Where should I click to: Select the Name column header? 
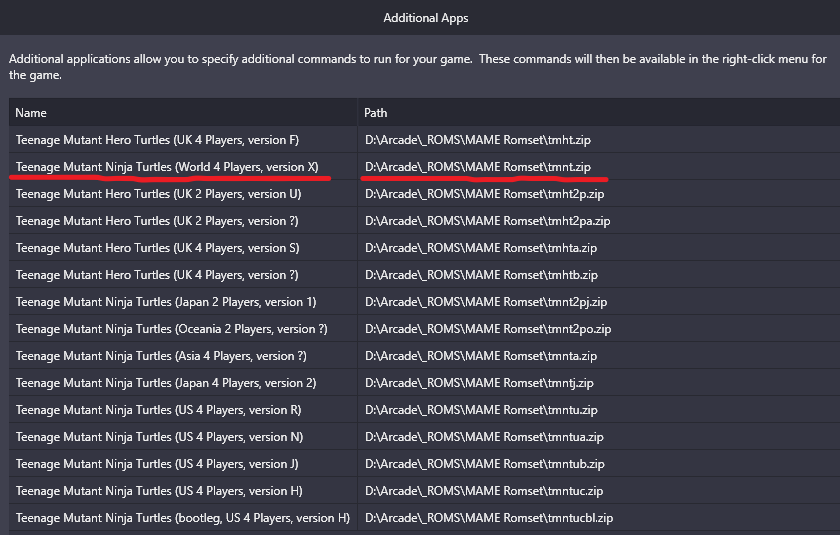tap(183, 112)
